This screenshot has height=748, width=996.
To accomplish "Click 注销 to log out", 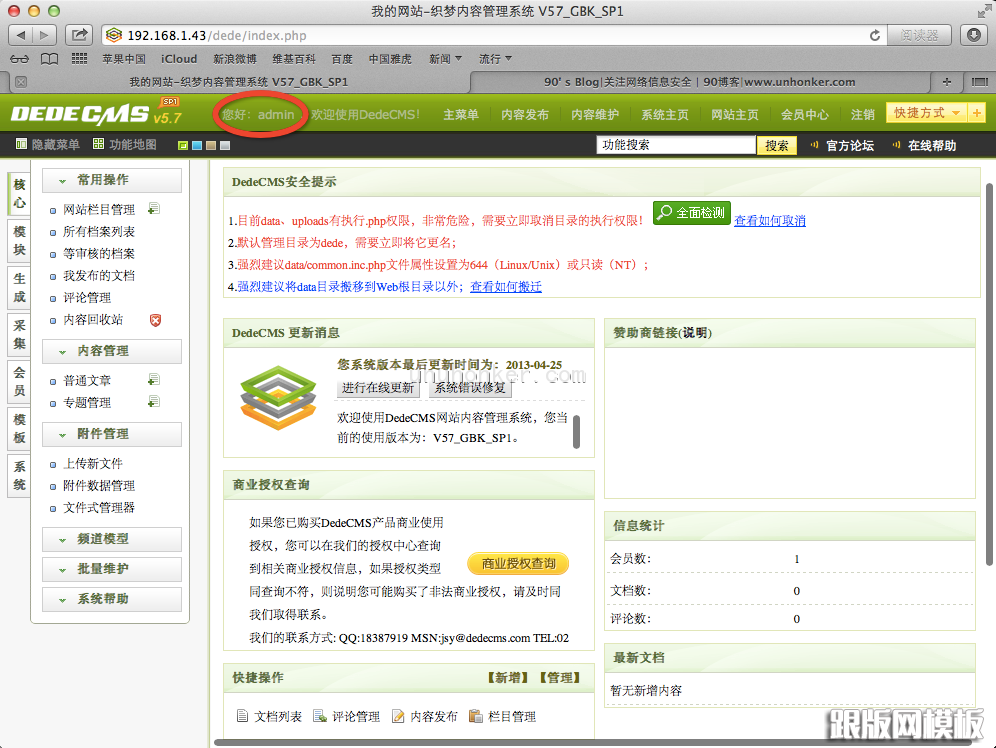I will click(x=863, y=115).
